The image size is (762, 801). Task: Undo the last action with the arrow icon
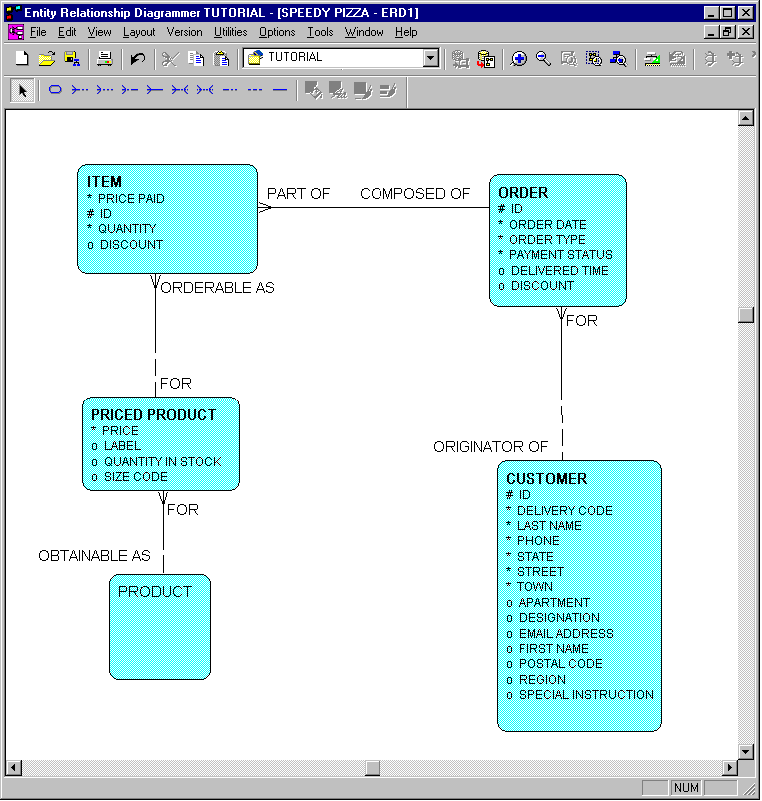click(138, 59)
